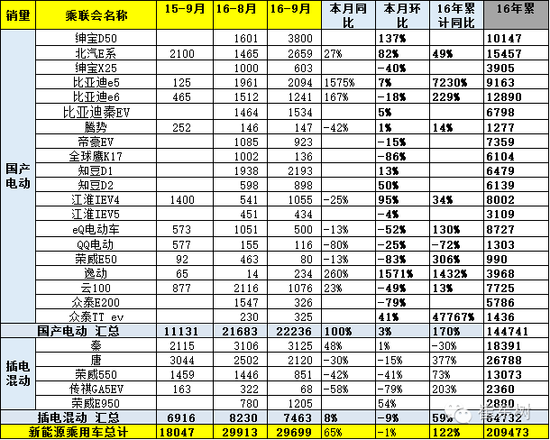Viewport: 550px width, 440px height.
Task: Click the 16-9月 column header
Action: pos(294,15)
